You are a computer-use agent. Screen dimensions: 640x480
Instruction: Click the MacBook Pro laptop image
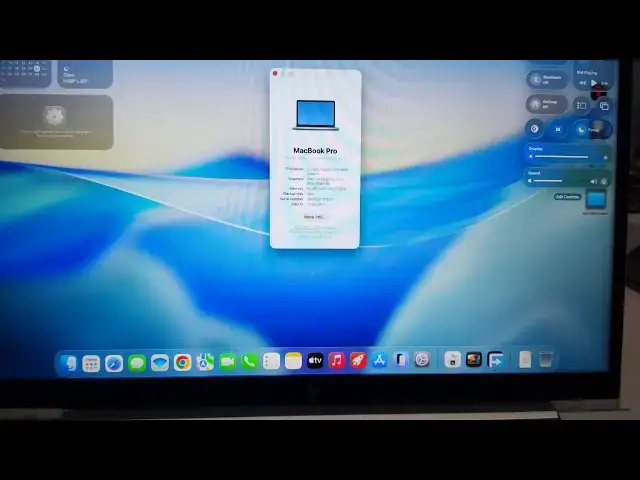click(x=316, y=115)
